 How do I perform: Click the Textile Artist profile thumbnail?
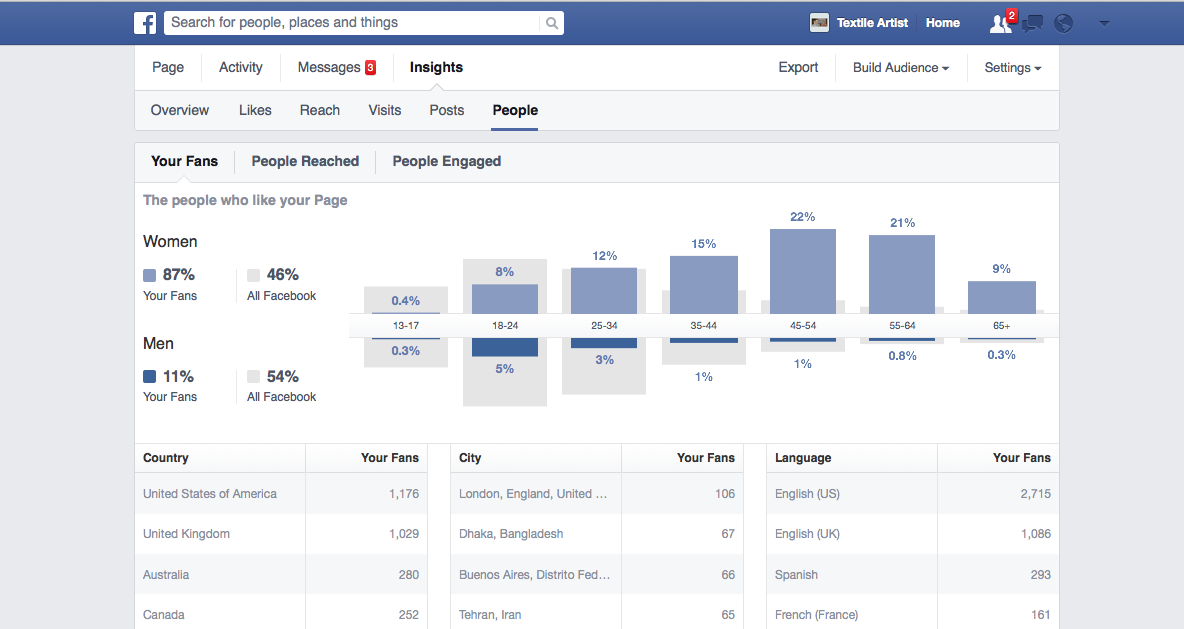click(819, 23)
